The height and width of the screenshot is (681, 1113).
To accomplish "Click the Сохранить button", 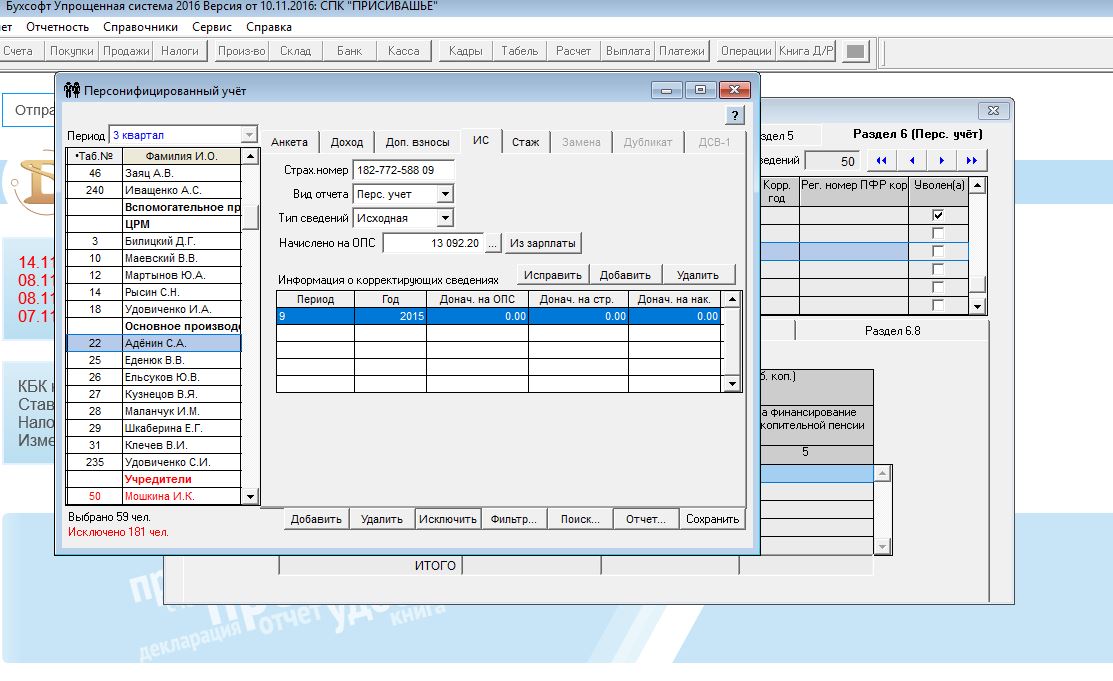I will (713, 519).
